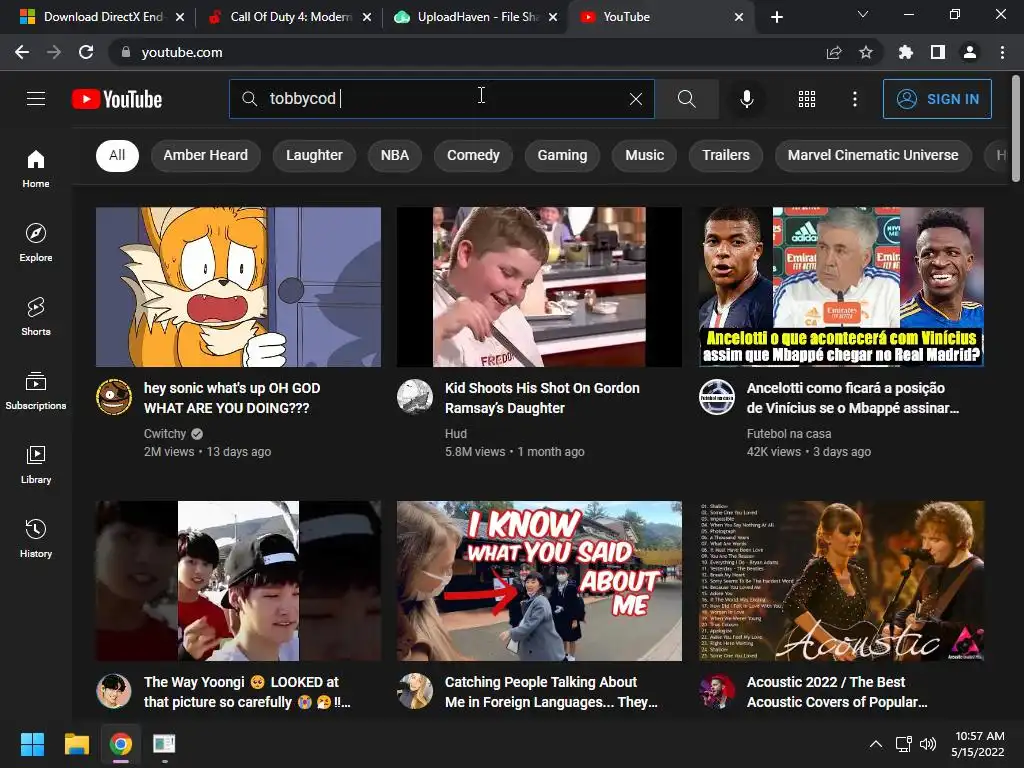
Task: Click the Chrome taskbar icon
Action: click(x=121, y=744)
